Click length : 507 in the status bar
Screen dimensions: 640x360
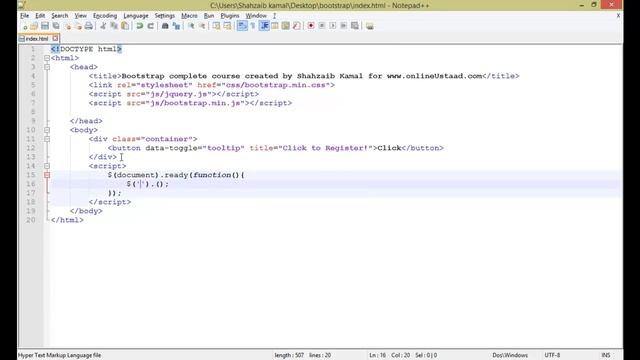coord(289,355)
